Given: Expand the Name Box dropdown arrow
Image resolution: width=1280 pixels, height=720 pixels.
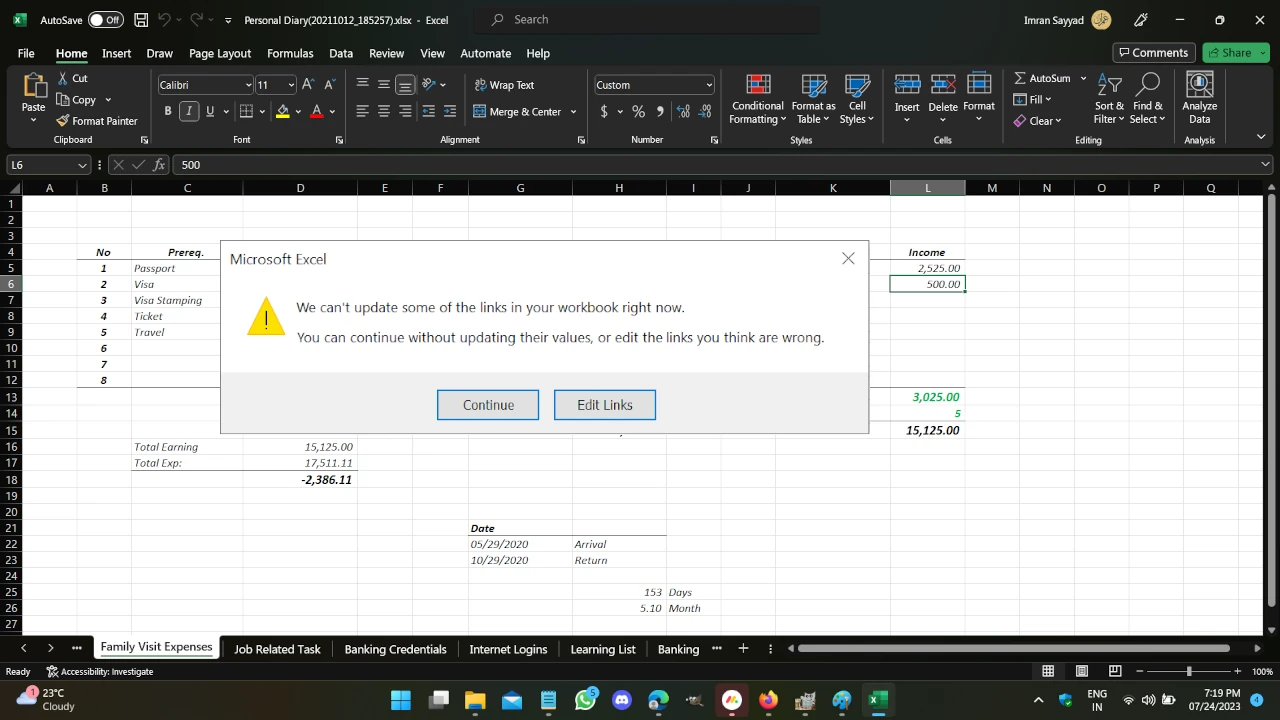Looking at the screenshot, I should tap(82, 165).
